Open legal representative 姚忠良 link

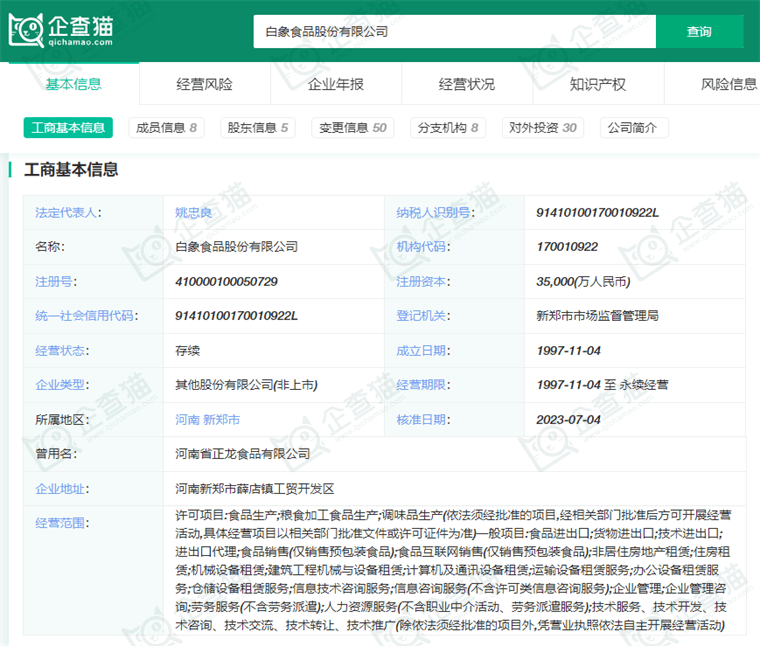[x=193, y=212]
